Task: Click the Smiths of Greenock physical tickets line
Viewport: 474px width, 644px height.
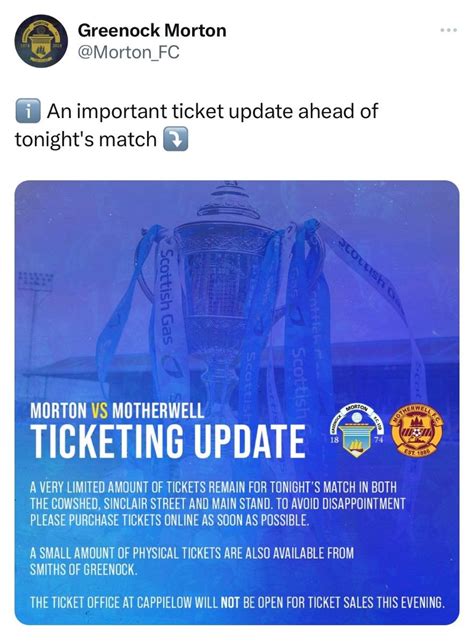Action: (x=192, y=561)
